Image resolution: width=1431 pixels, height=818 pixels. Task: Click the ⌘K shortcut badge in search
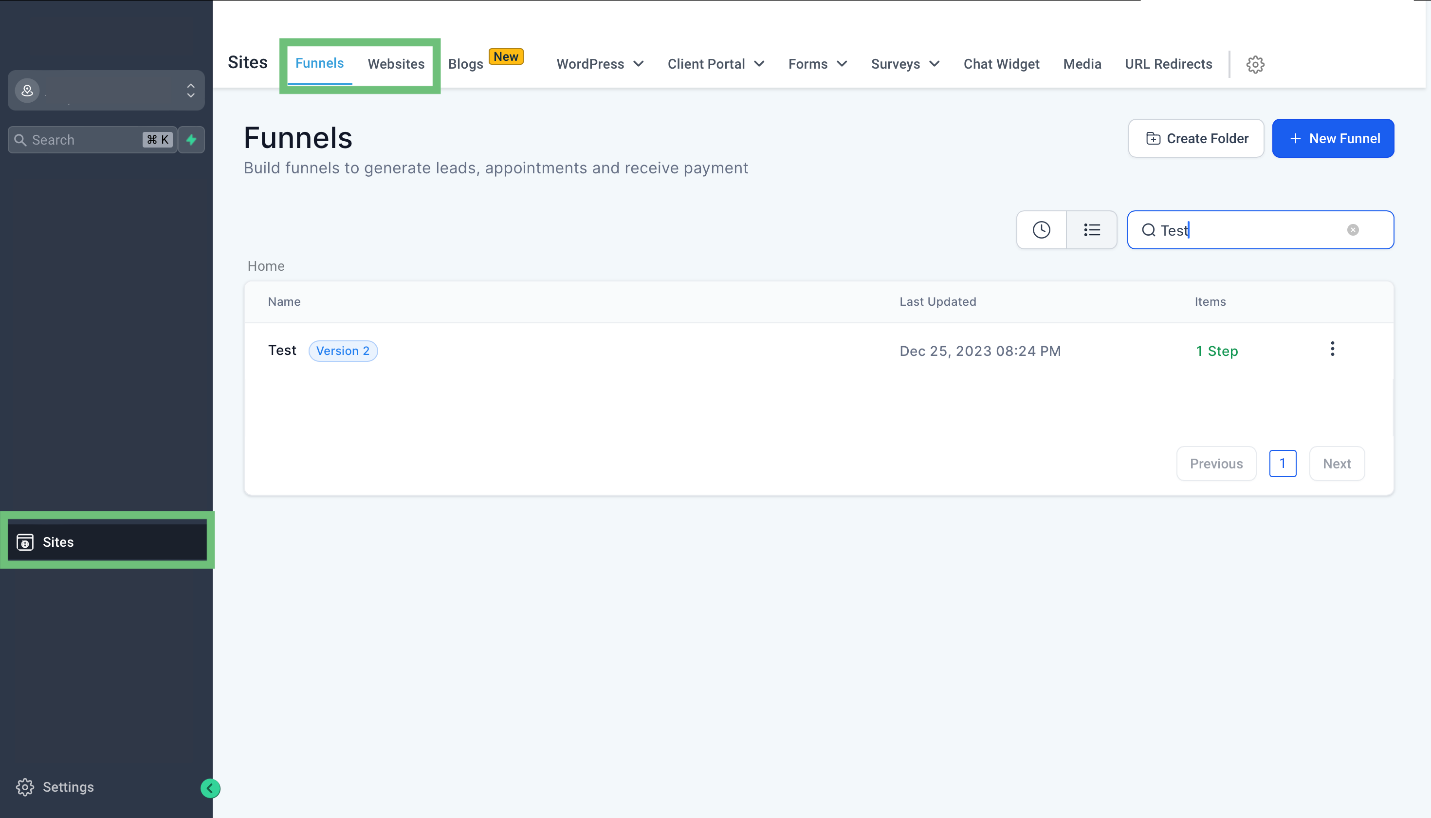tap(157, 140)
